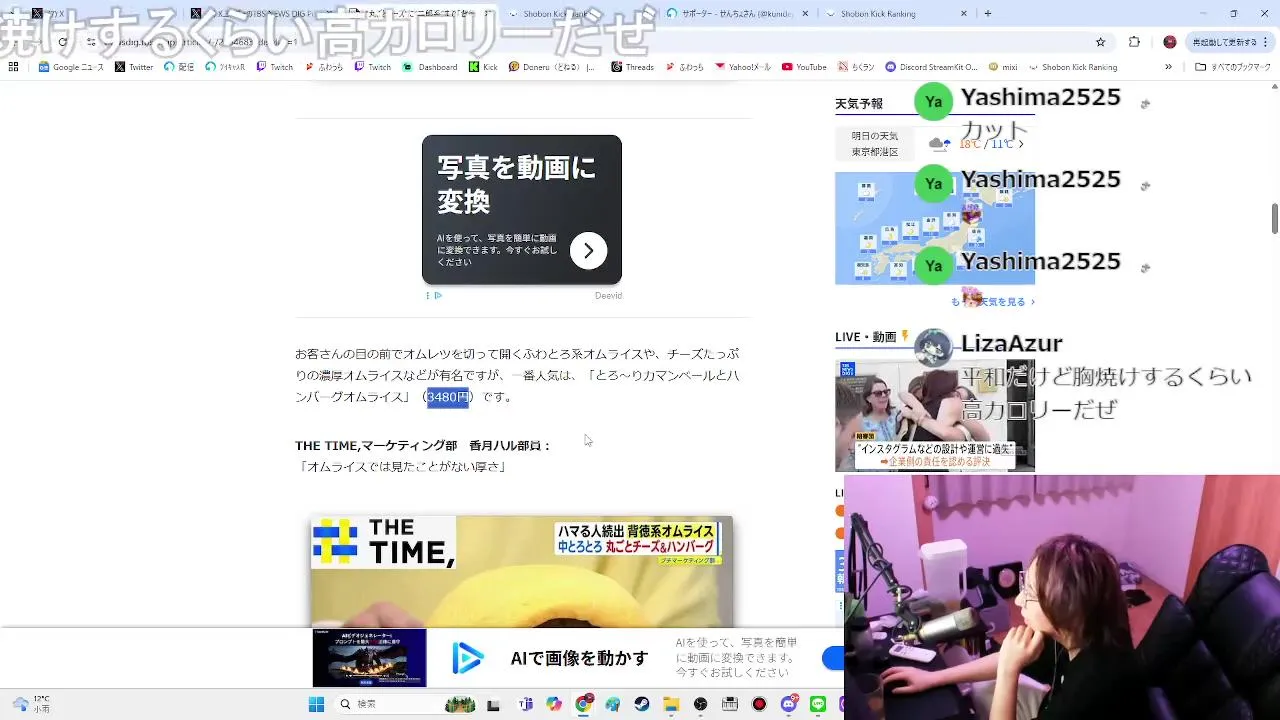Open the Twitter bookmark
This screenshot has width=1280, height=720.
134,67
